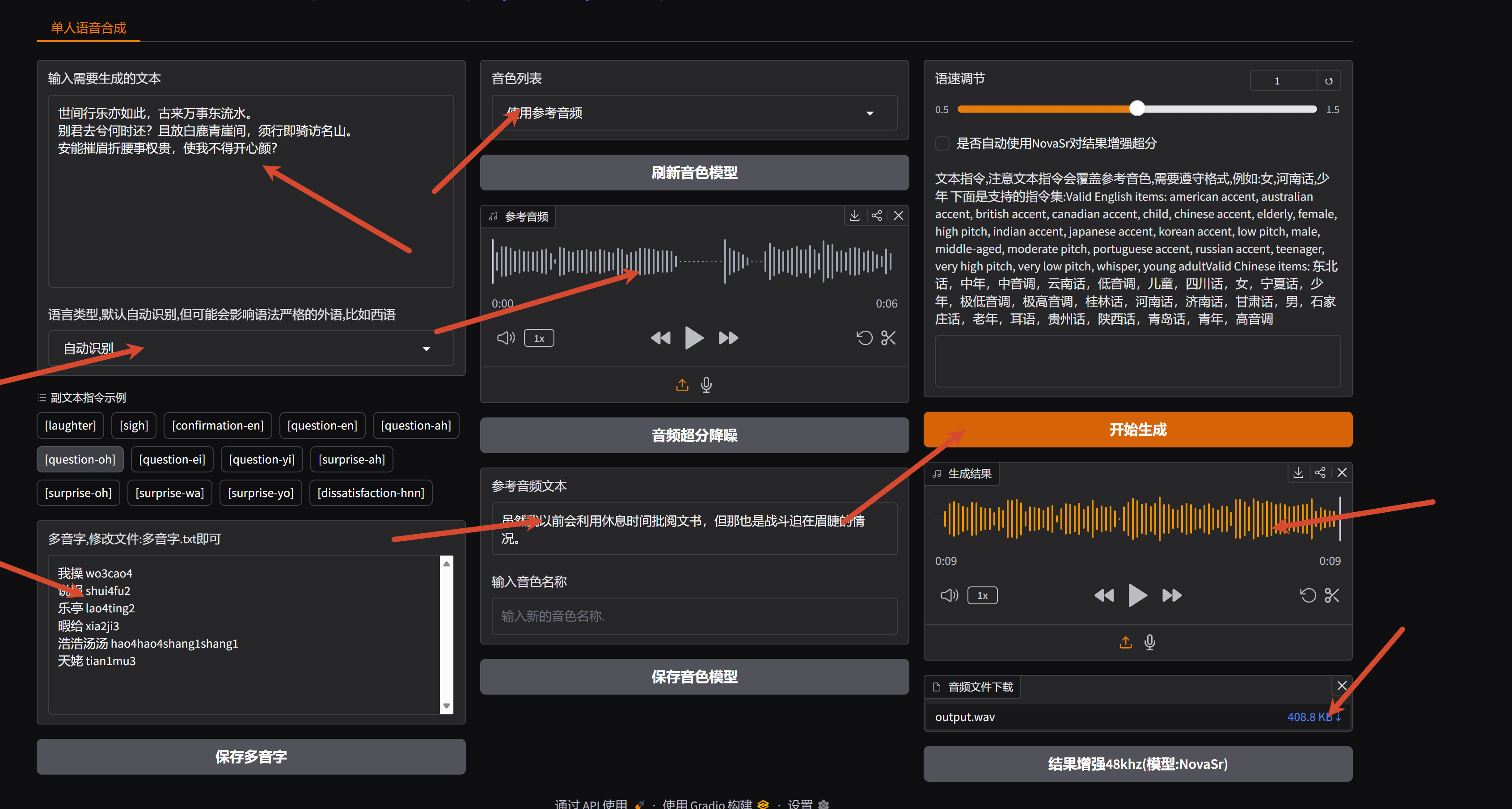
Task: Mute the reference audio volume
Action: click(505, 337)
